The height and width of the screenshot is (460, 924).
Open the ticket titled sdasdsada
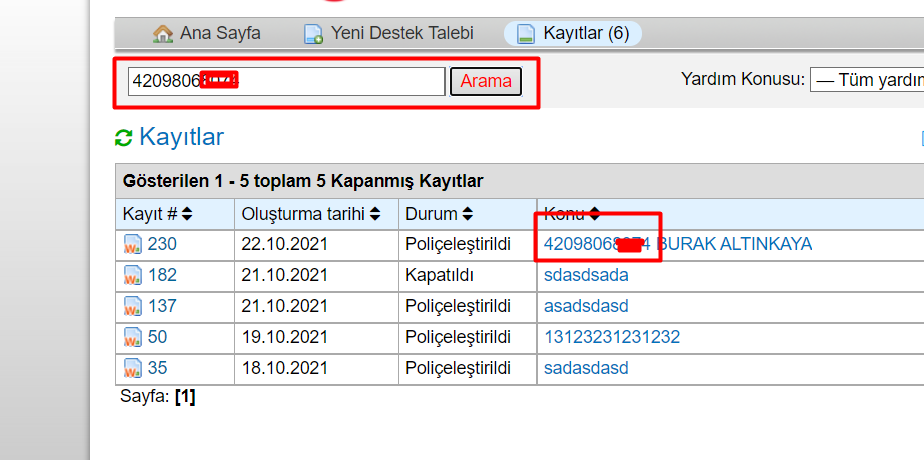click(x=586, y=275)
